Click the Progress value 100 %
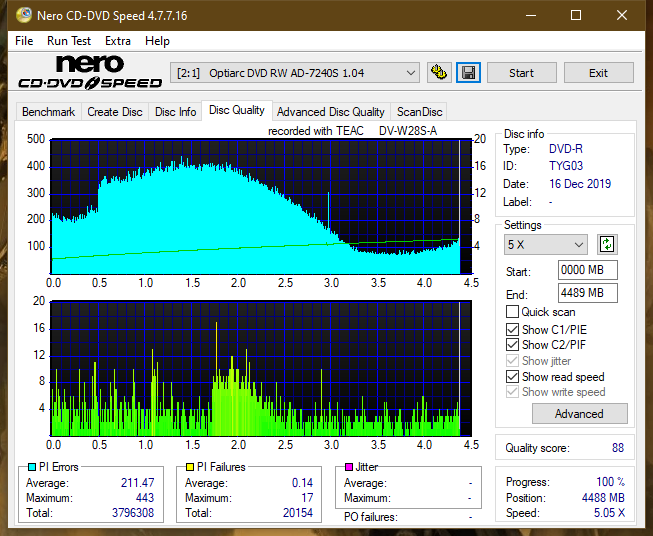This screenshot has width=653, height=536. [x=611, y=482]
